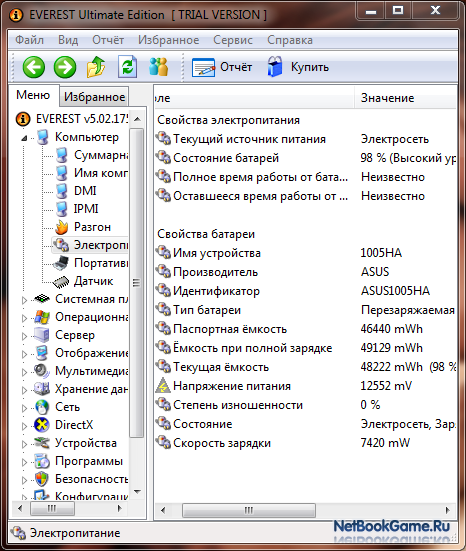Select the Сервер icon in tree
This screenshot has height=551, width=466.
pos(42,335)
